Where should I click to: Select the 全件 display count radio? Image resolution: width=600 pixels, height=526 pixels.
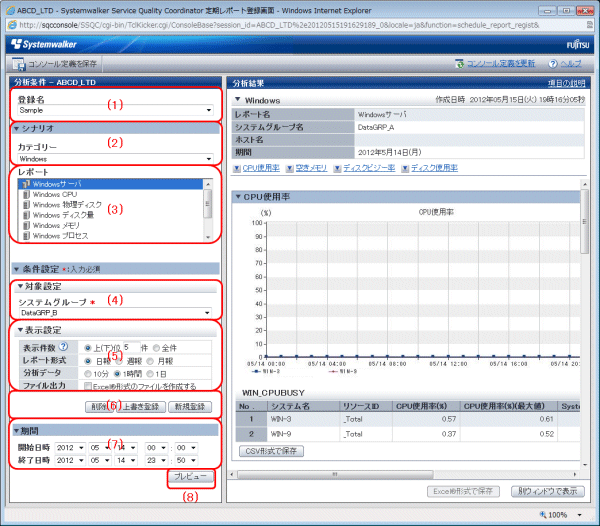pyautogui.click(x=156, y=348)
